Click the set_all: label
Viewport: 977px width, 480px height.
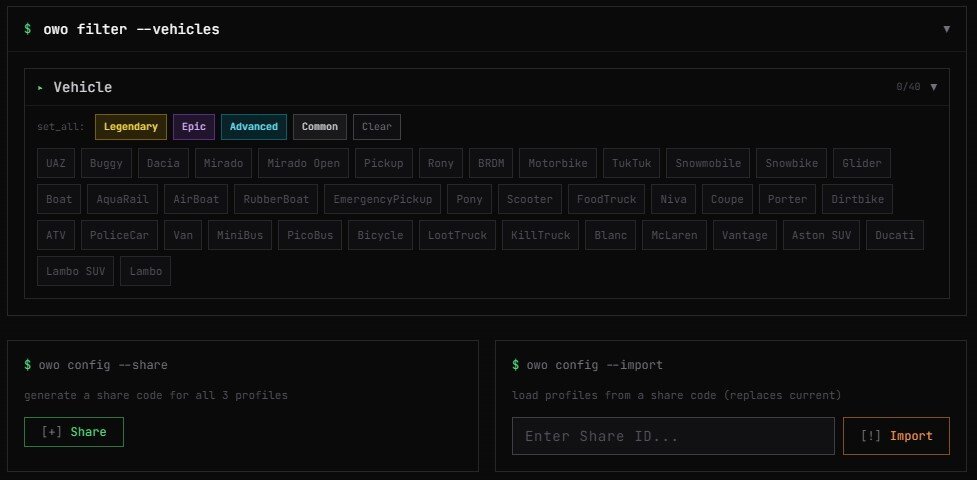tap(60, 127)
